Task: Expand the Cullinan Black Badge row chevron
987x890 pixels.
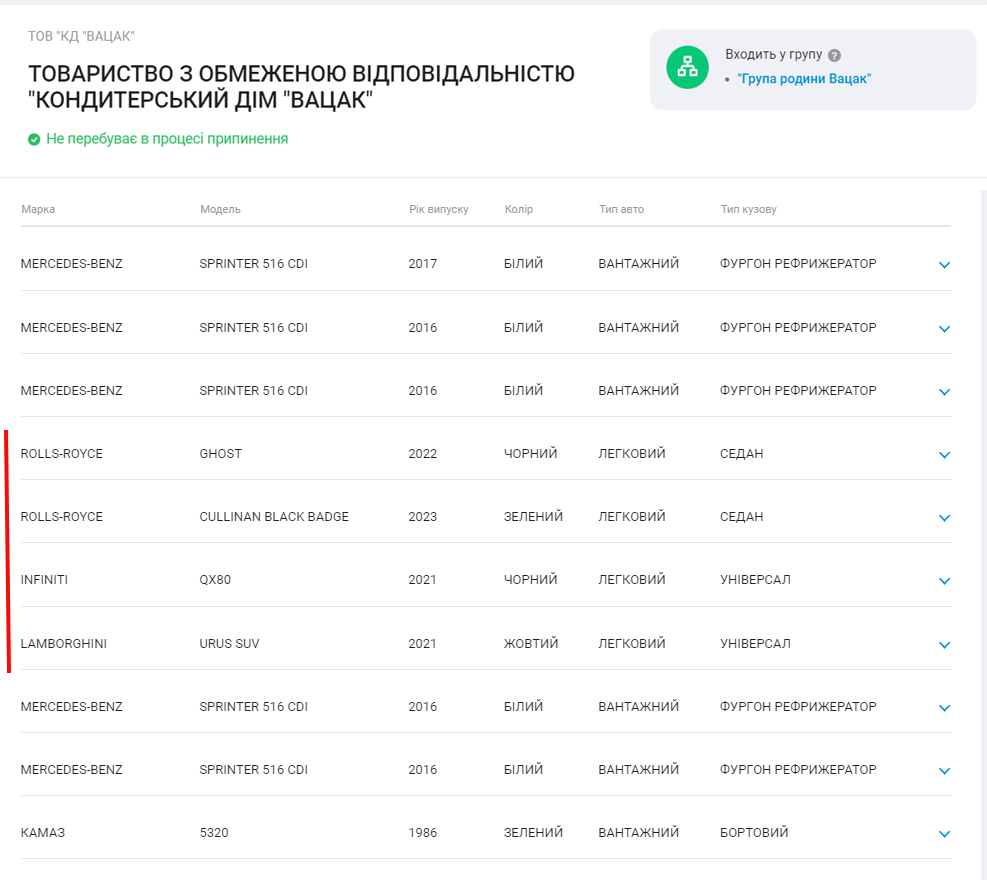Action: 944,518
